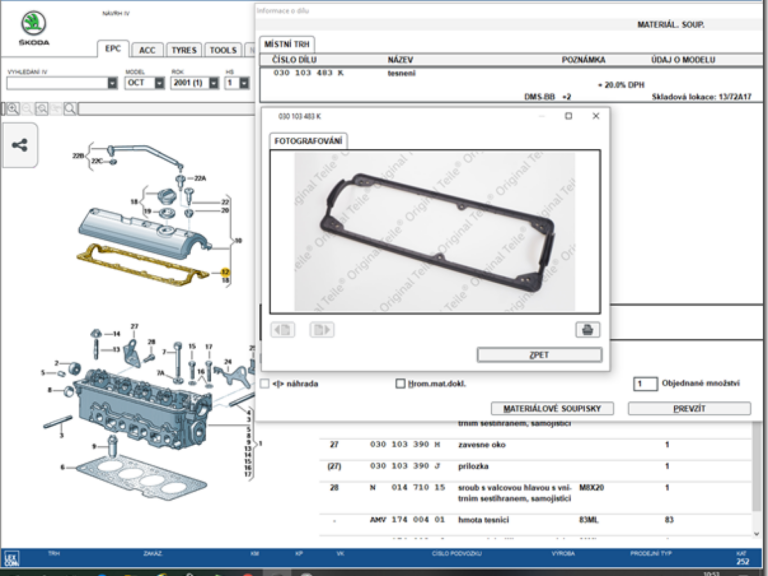Go to the previous photo page

point(282,330)
